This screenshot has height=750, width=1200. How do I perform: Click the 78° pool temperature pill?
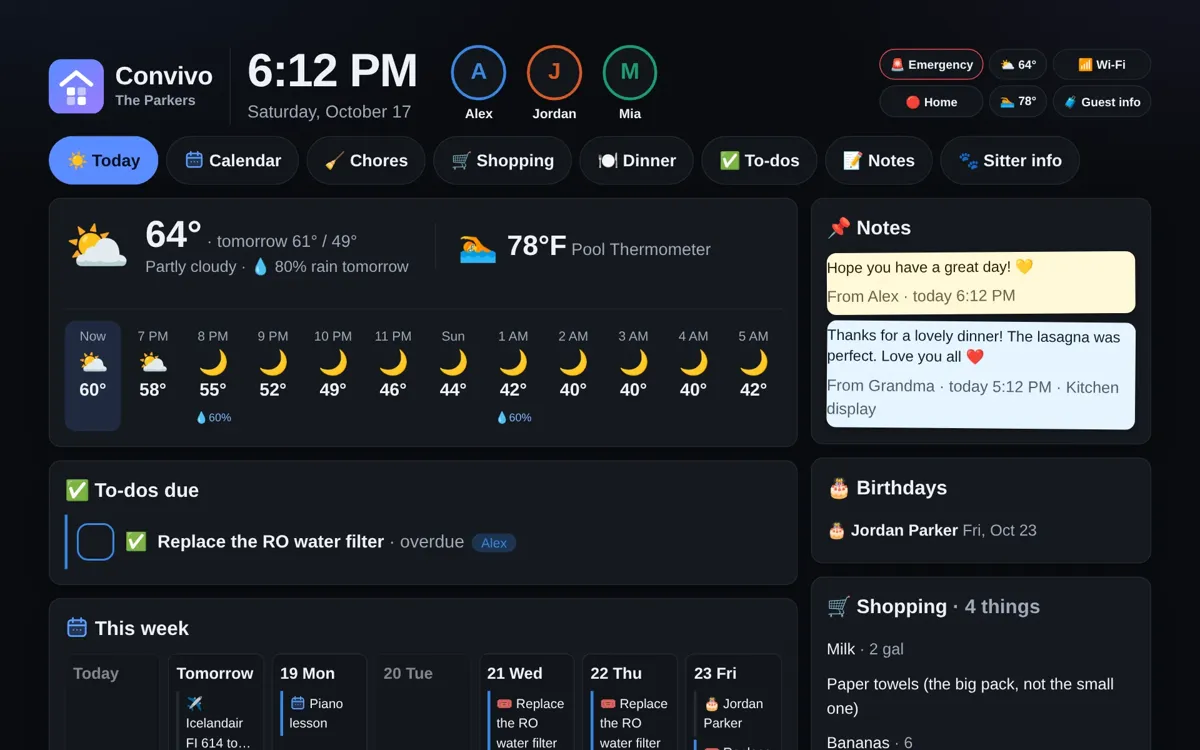coord(1018,102)
